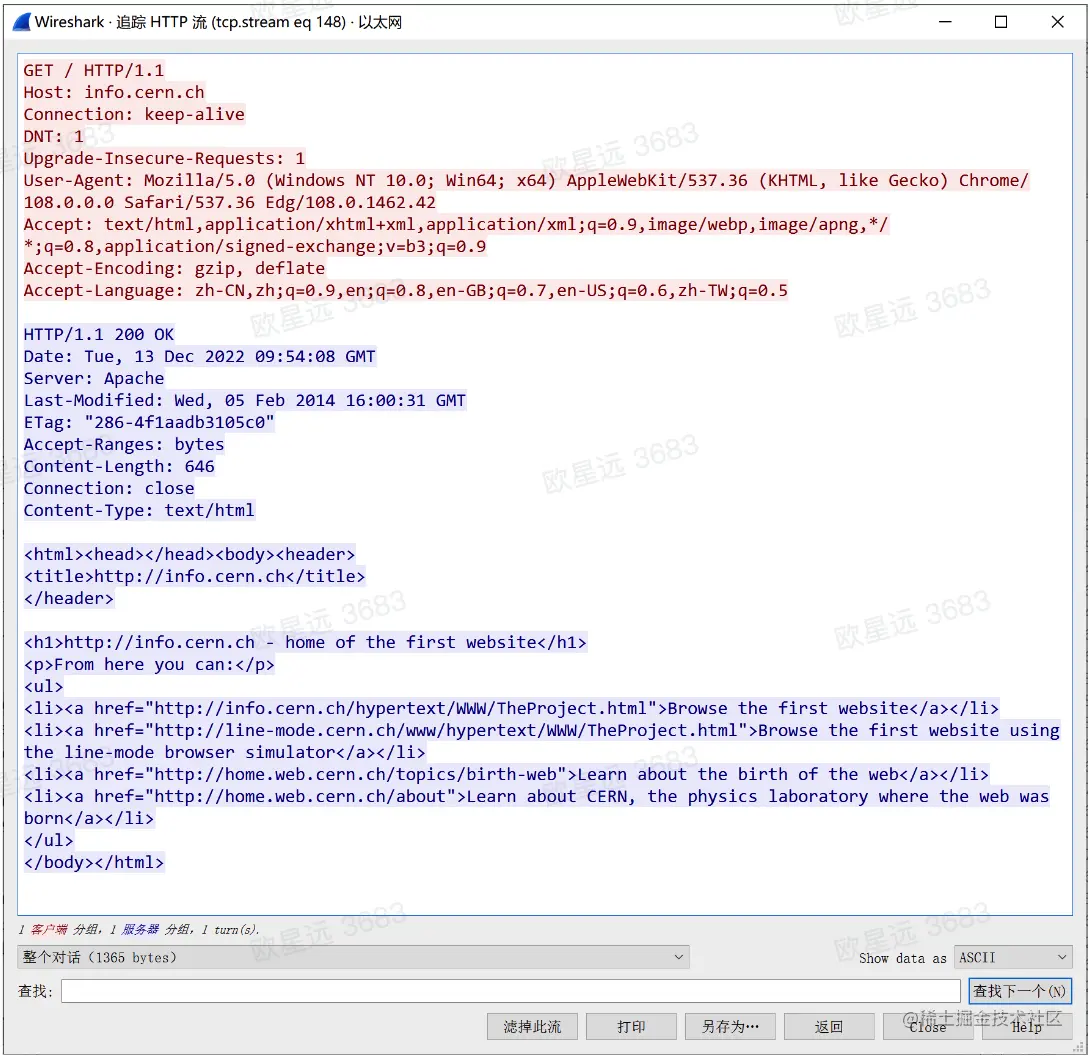Click the 'Host: info.cern.ch' header line
This screenshot has height=1056, width=1090.
pyautogui.click(x=114, y=92)
